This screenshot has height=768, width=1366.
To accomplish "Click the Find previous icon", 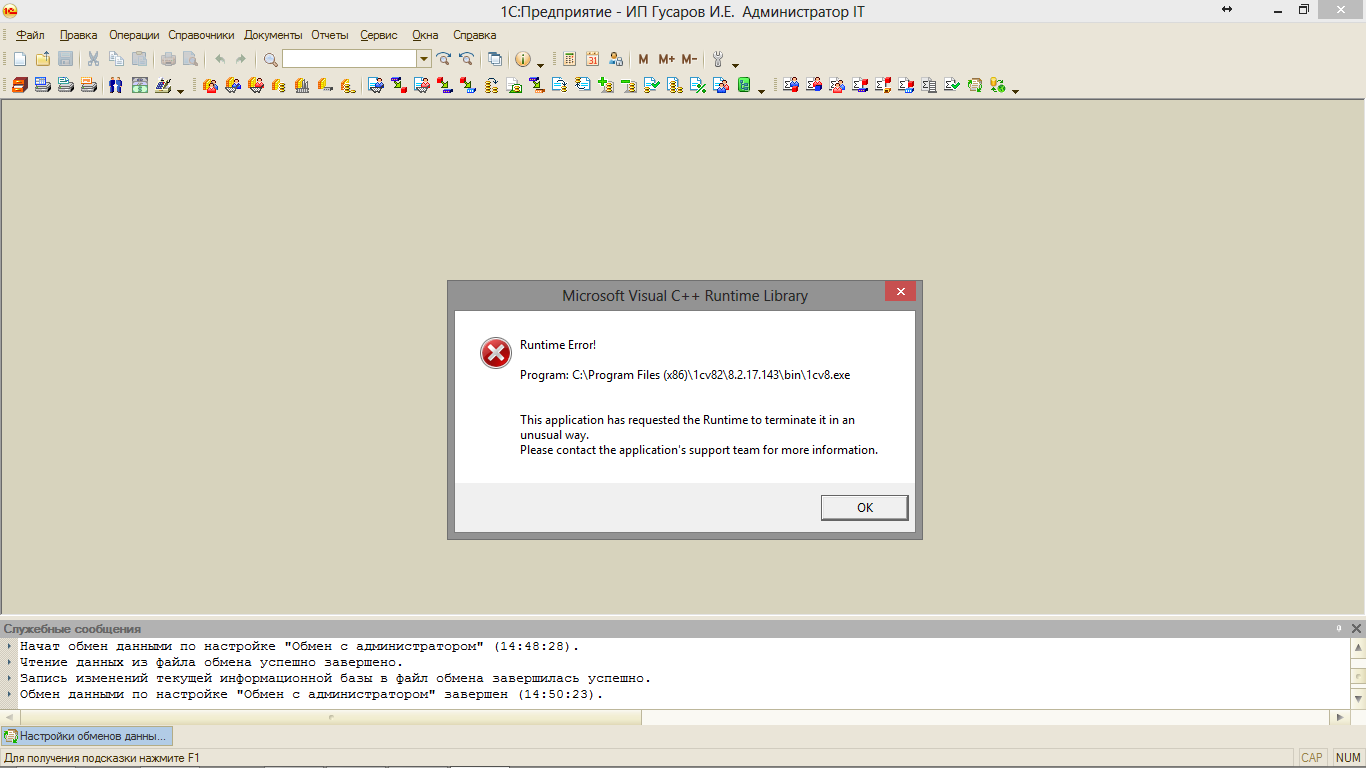I will (466, 59).
